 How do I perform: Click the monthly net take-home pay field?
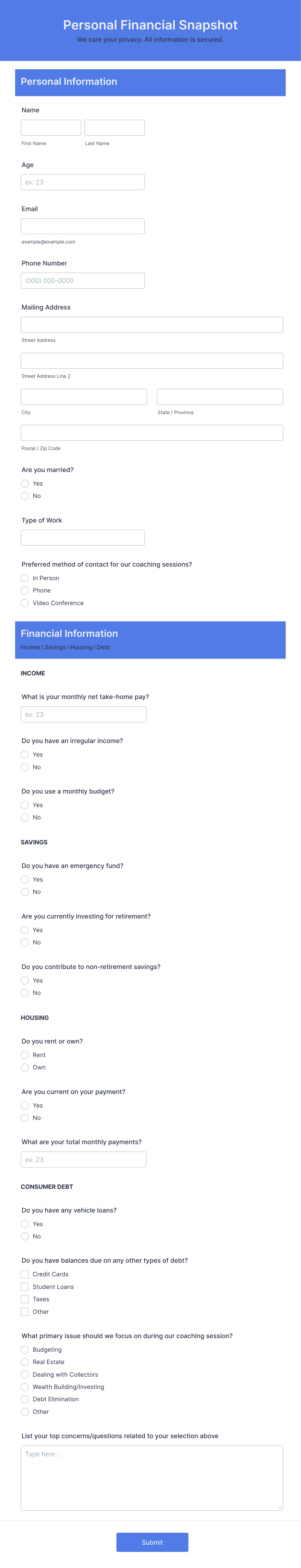coord(83,714)
